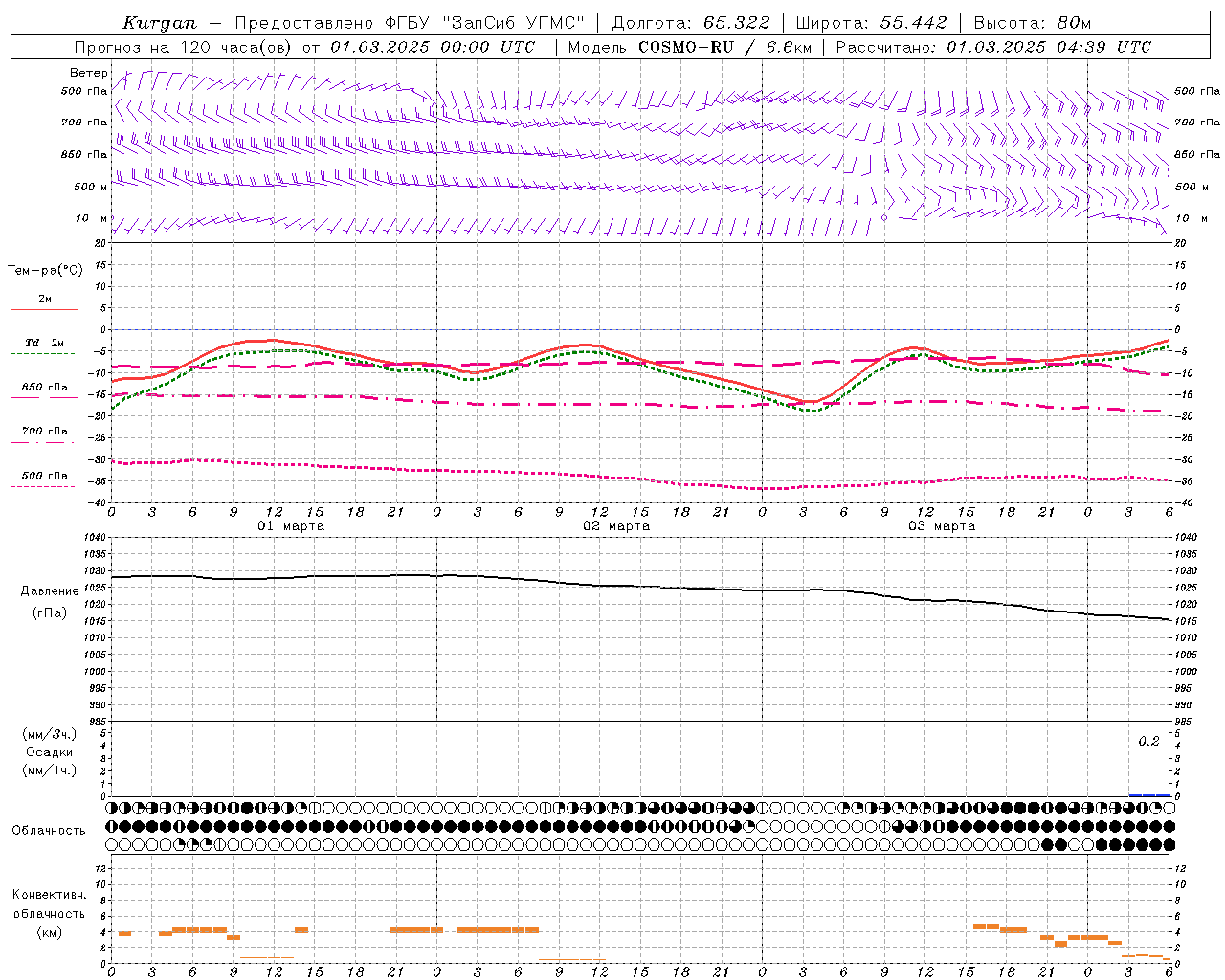
Task: Click the (гПа) pressure unit label
Action: [x=50, y=613]
